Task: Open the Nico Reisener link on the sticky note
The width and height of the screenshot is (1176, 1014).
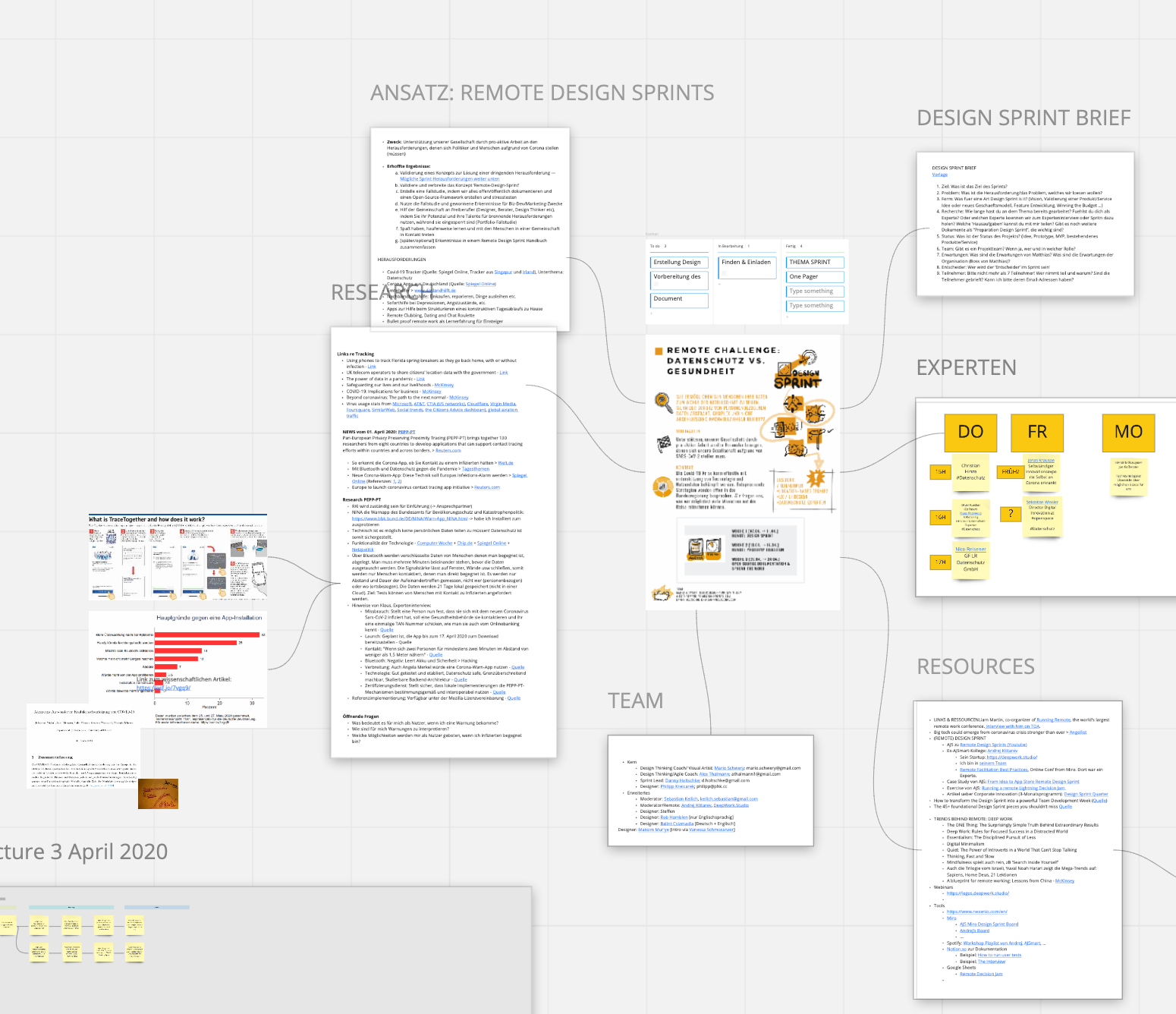Action: 971,550
